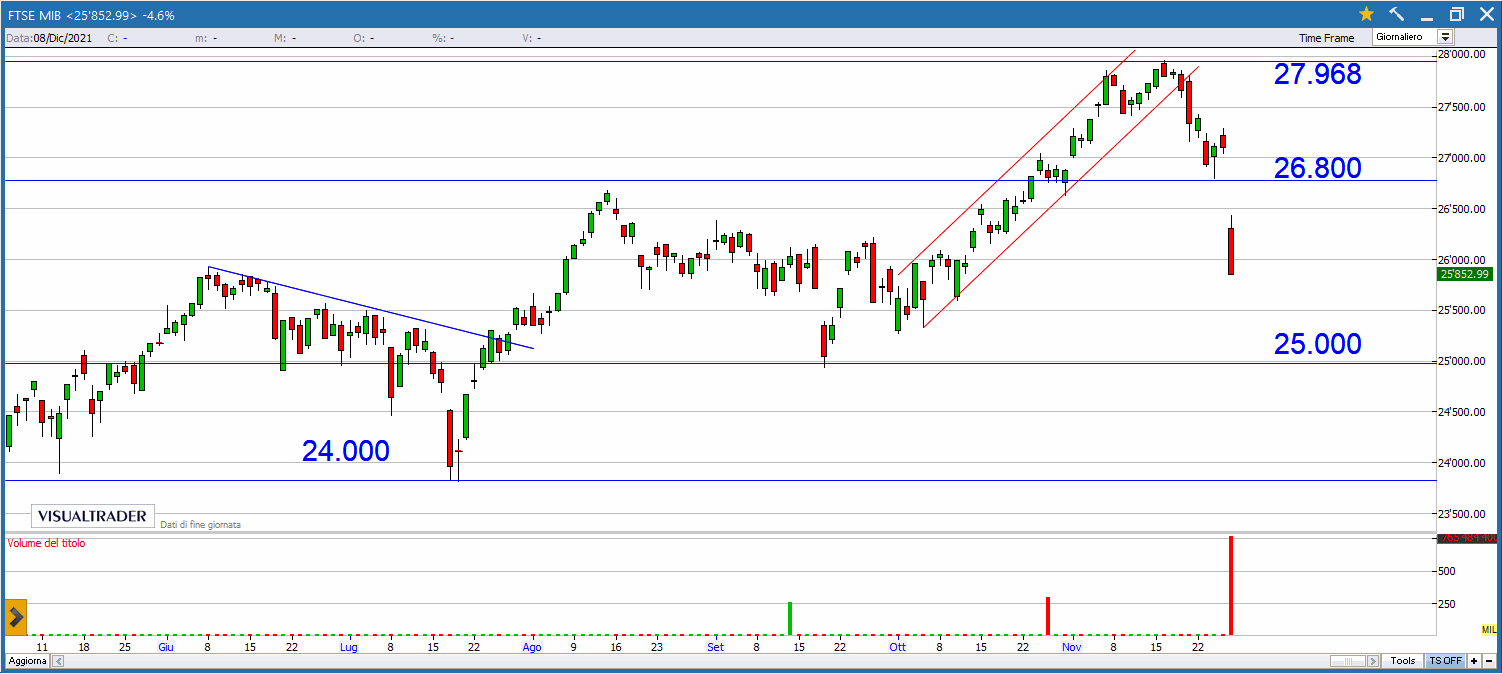Click the VISUALTRADER logo
This screenshot has width=1502, height=674.
point(93,516)
